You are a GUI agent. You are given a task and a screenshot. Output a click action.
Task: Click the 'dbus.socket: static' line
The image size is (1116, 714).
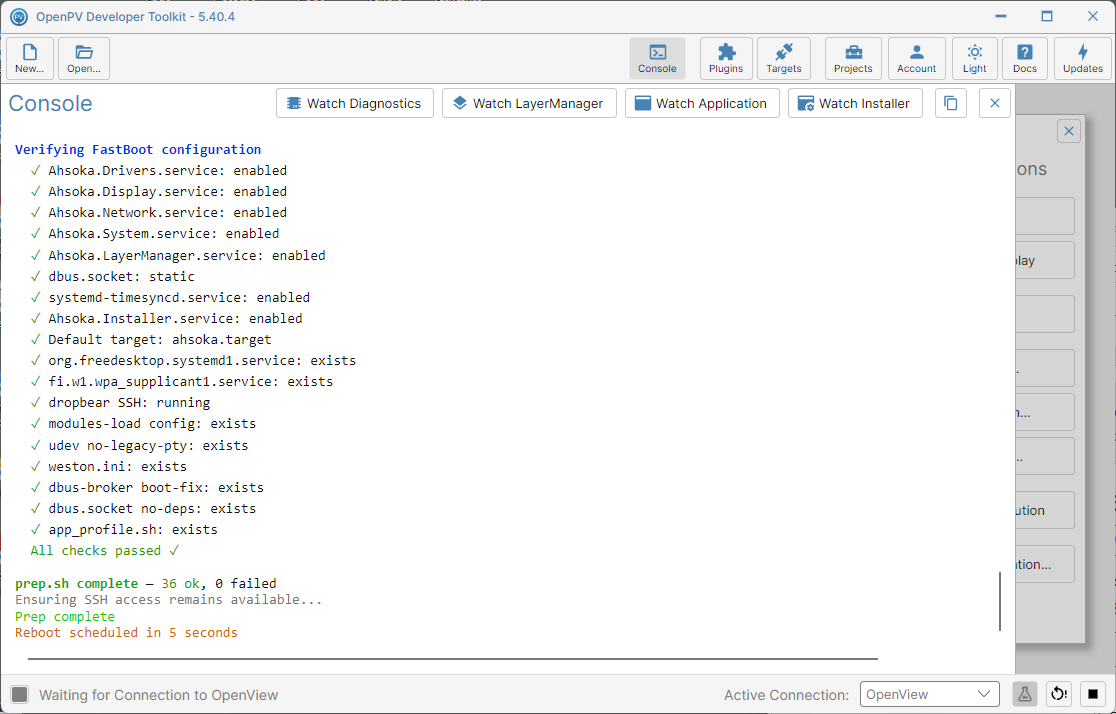pos(113,276)
